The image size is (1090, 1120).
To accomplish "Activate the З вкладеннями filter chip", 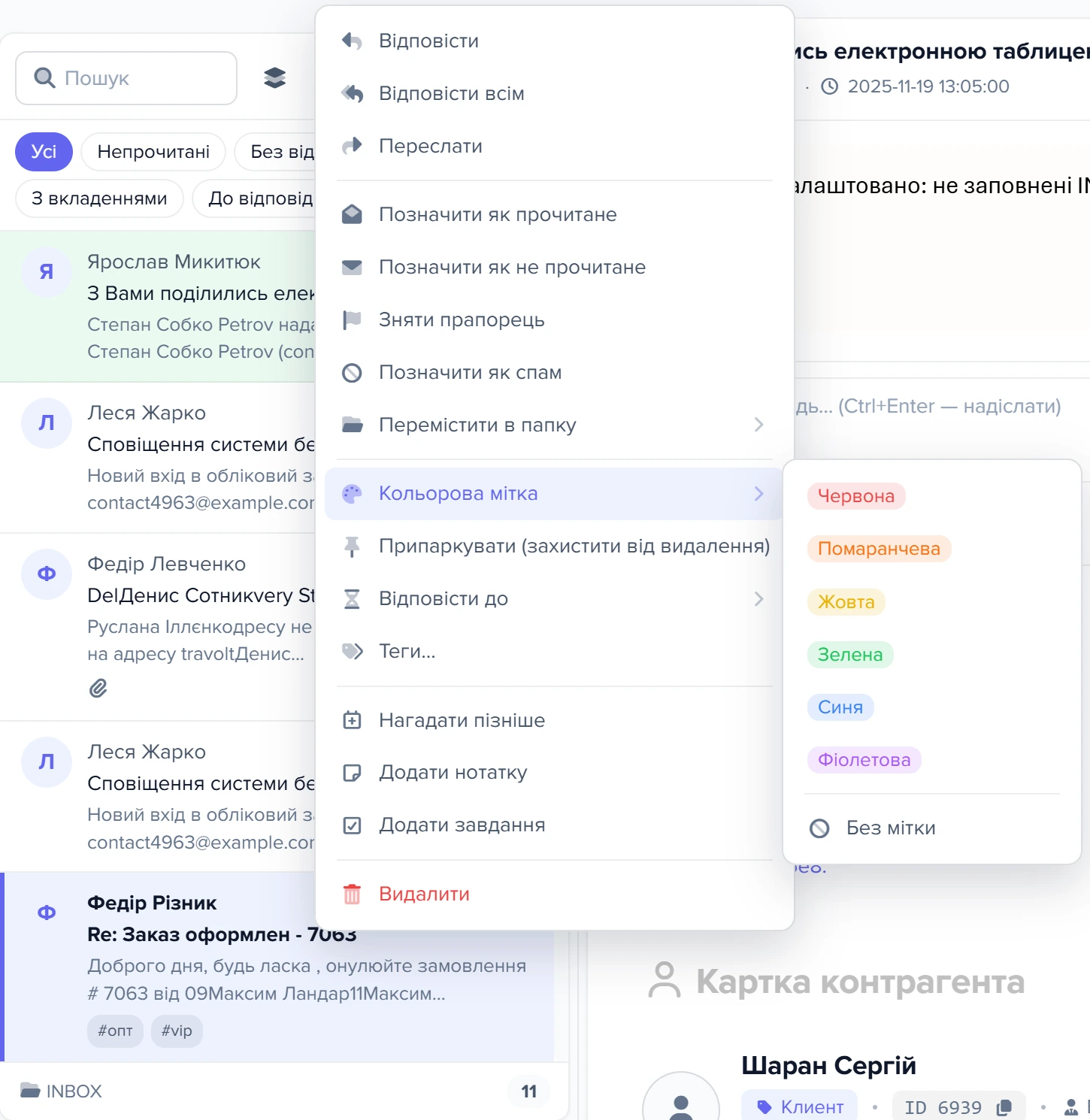I will point(99,198).
